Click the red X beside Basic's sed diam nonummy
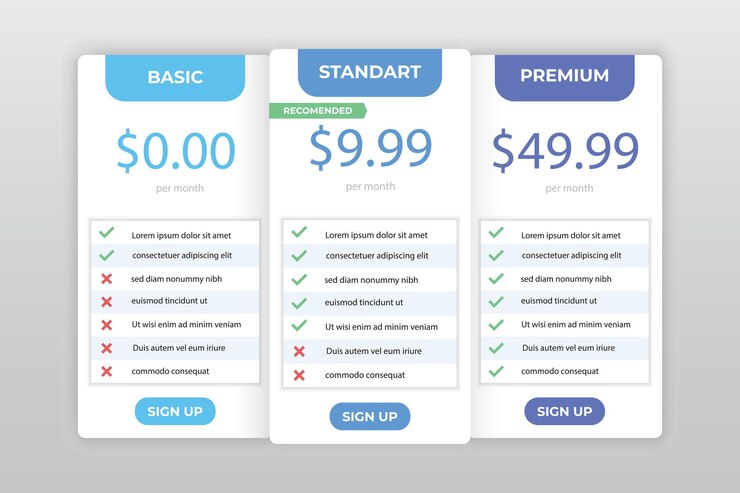Screen dimensions: 740x493 click(107, 279)
